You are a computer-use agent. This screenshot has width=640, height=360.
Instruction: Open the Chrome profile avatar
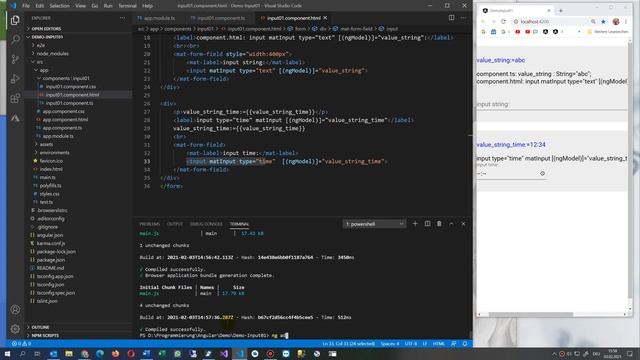tap(616, 22)
